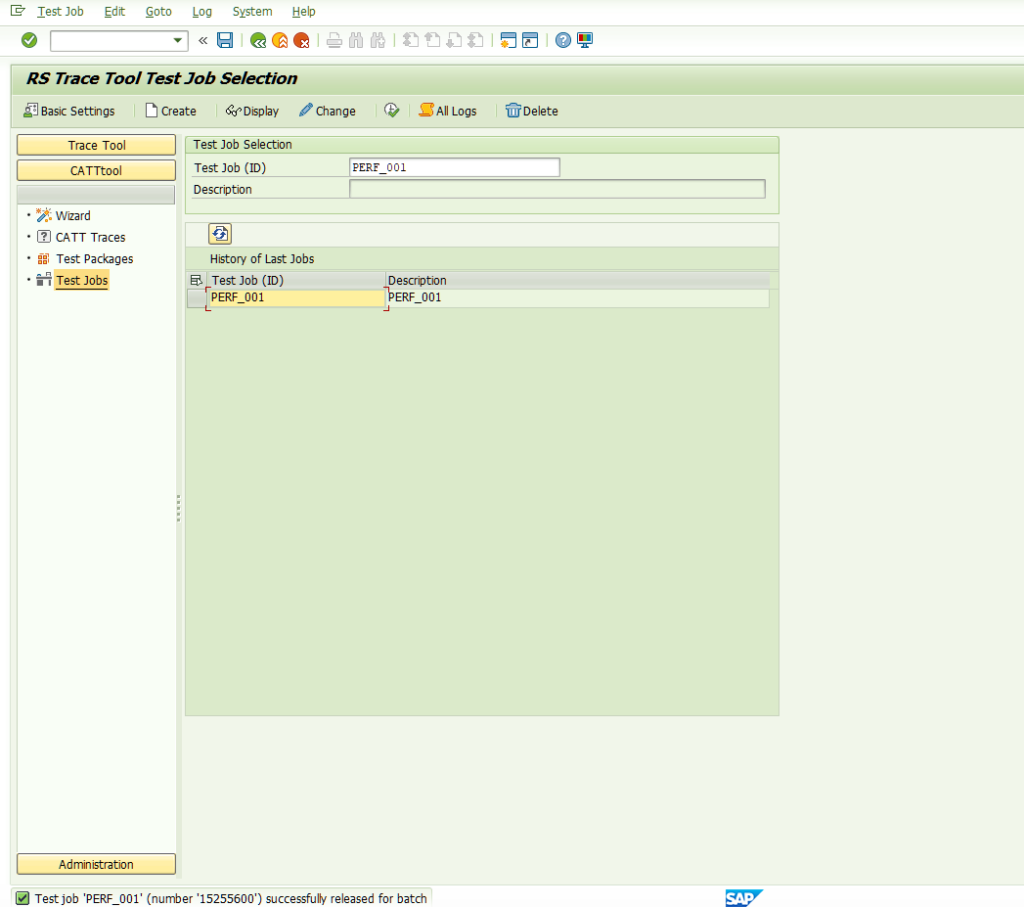Select the Test Packages tree node

click(x=94, y=259)
